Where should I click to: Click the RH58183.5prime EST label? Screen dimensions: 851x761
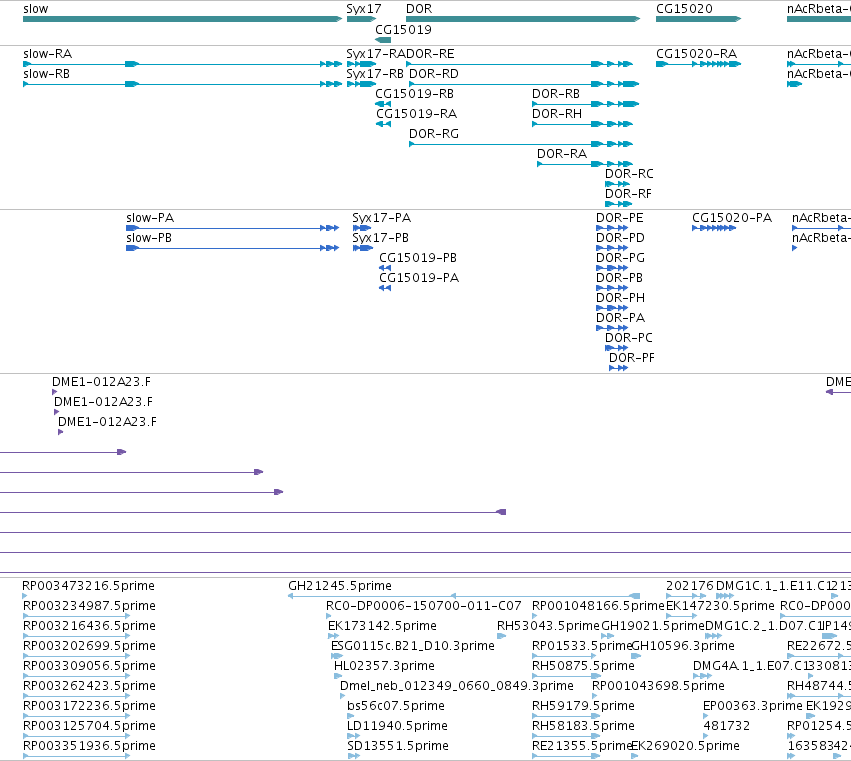(x=583, y=726)
